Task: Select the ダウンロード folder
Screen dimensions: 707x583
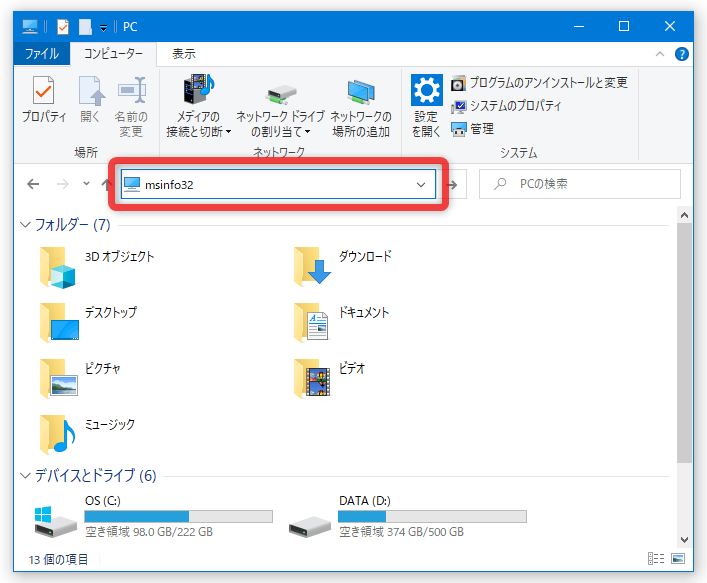Action: [342, 267]
